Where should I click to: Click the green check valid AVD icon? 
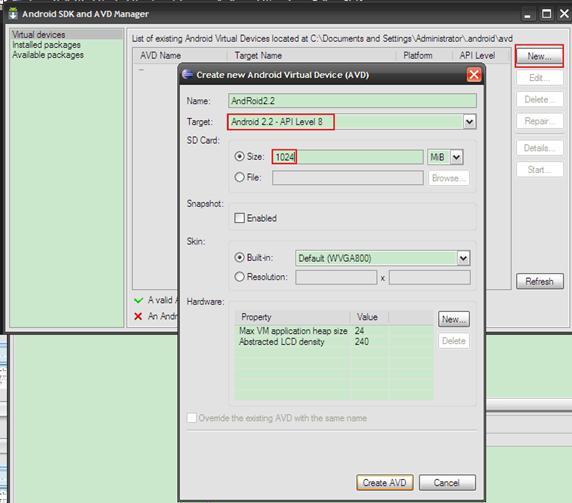[x=138, y=301]
